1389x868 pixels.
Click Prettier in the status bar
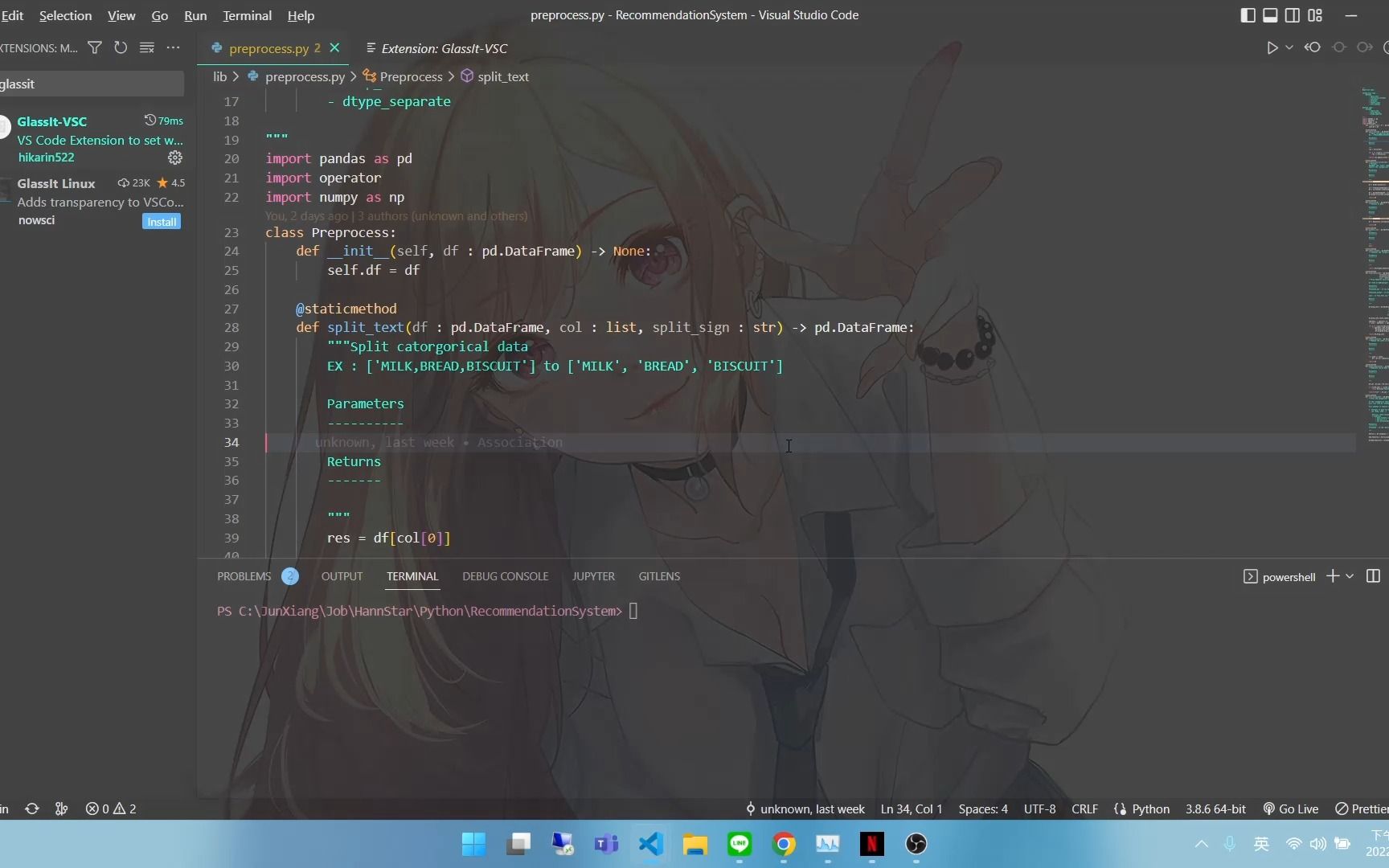(x=1366, y=809)
